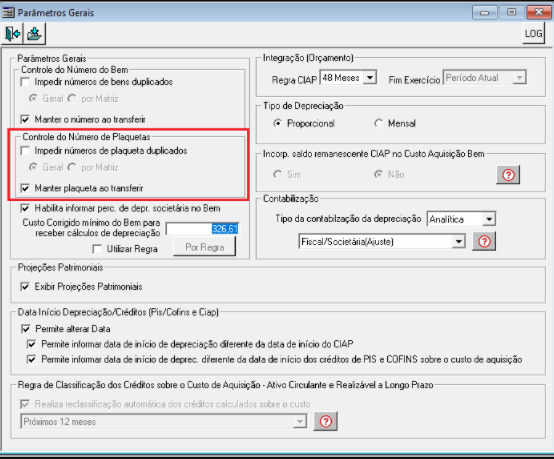
Task: Open the Regra CIAP 48 Meses dropdown
Action: click(370, 77)
